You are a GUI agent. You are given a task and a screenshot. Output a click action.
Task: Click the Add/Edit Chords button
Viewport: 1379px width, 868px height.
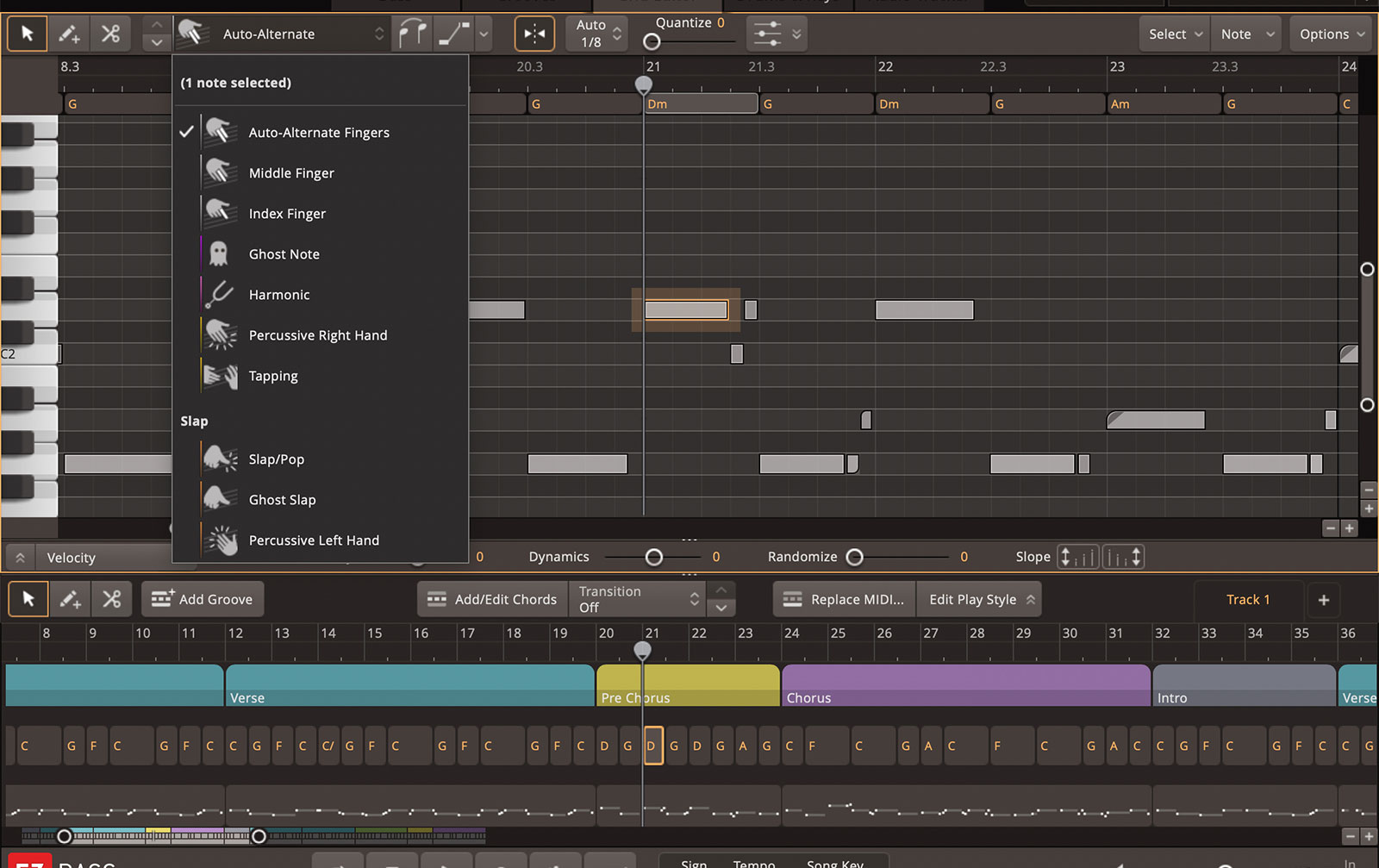point(493,599)
